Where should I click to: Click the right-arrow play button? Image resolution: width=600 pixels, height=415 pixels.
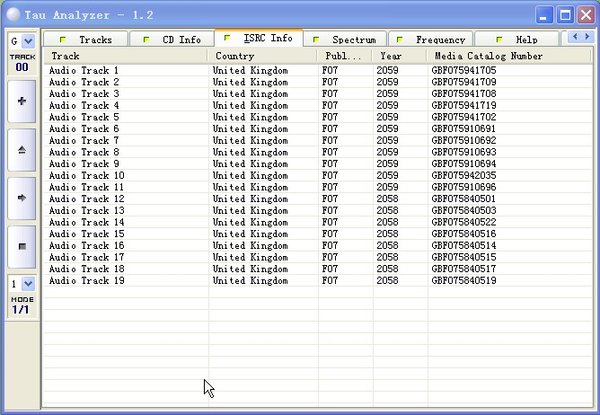click(22, 198)
